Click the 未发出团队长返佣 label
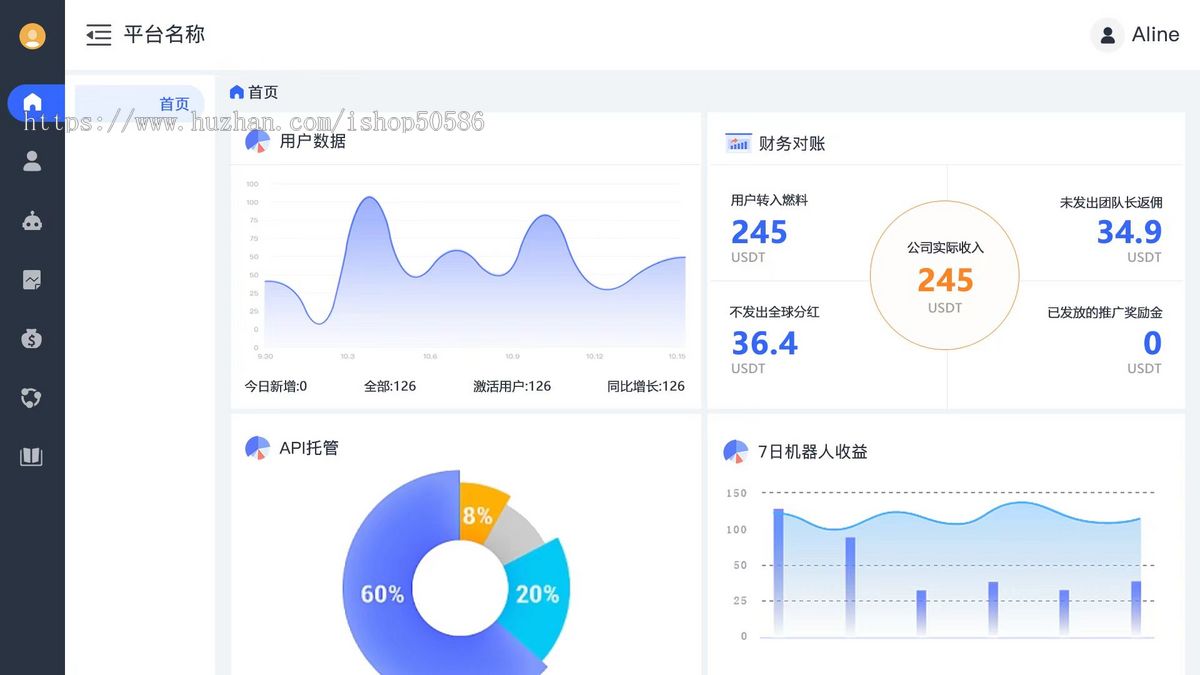The image size is (1200, 675). click(1111, 202)
